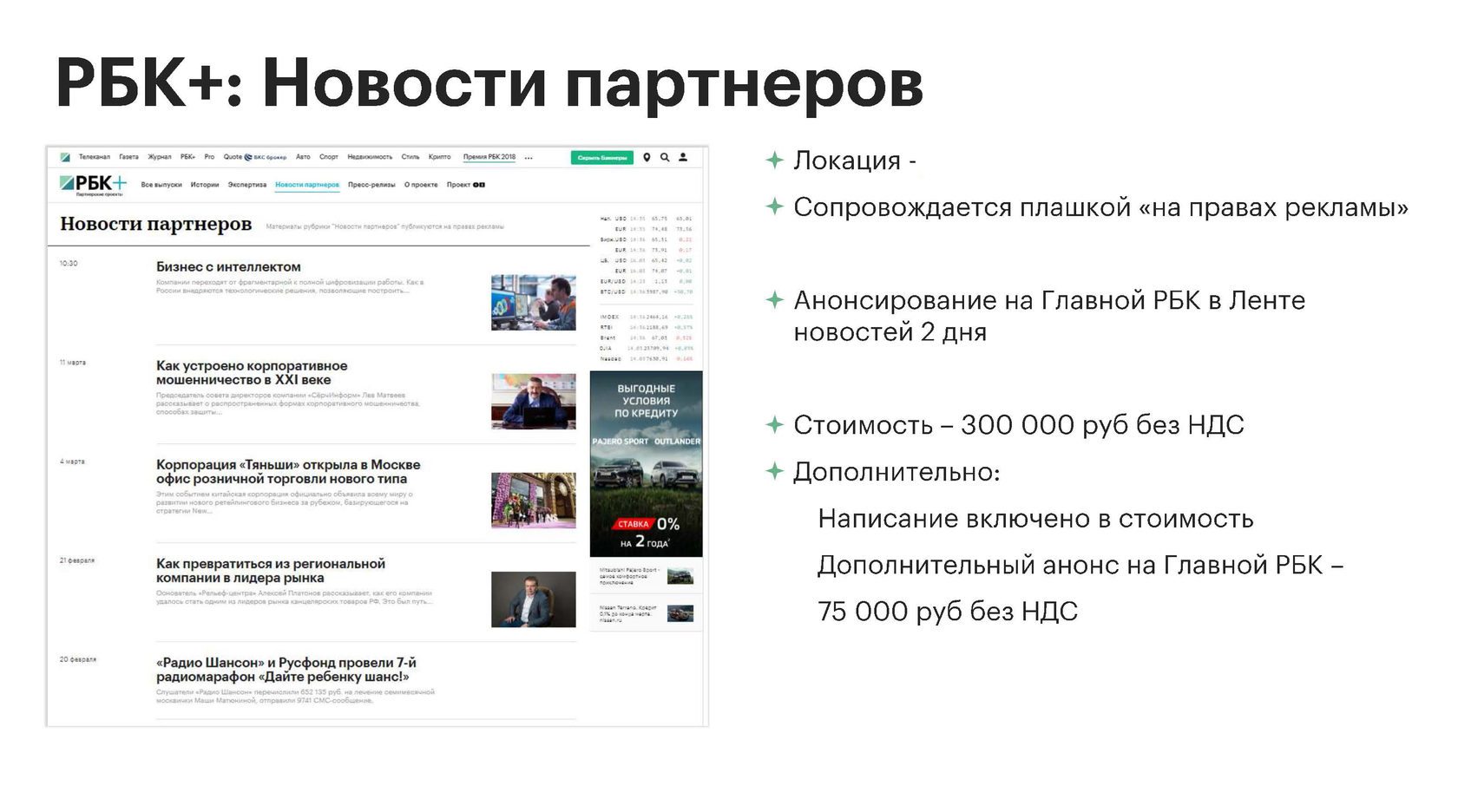Image resolution: width=1458 pixels, height=812 pixels.
Task: Switch to the Все выпуски tab
Action: (161, 185)
